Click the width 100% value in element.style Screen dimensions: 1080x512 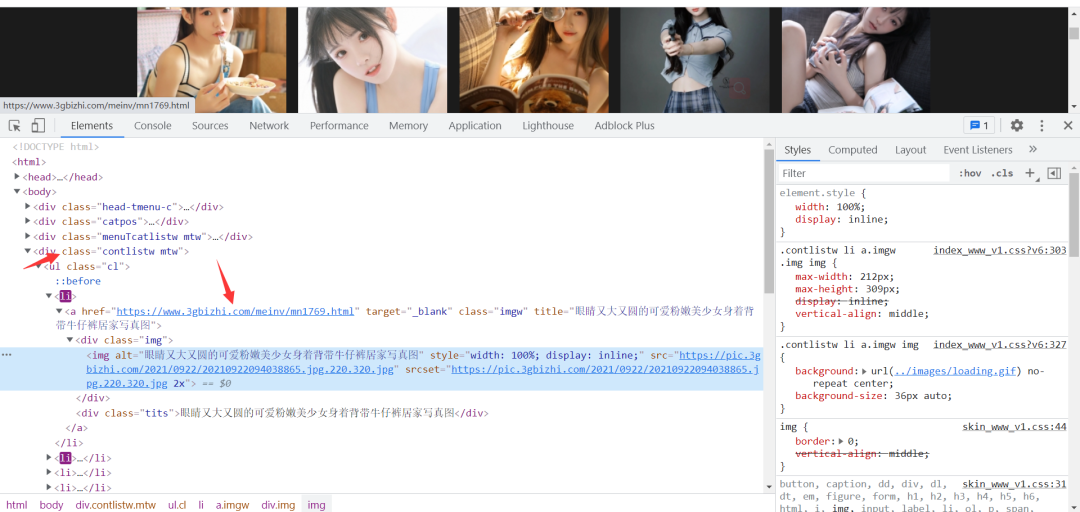coord(849,206)
